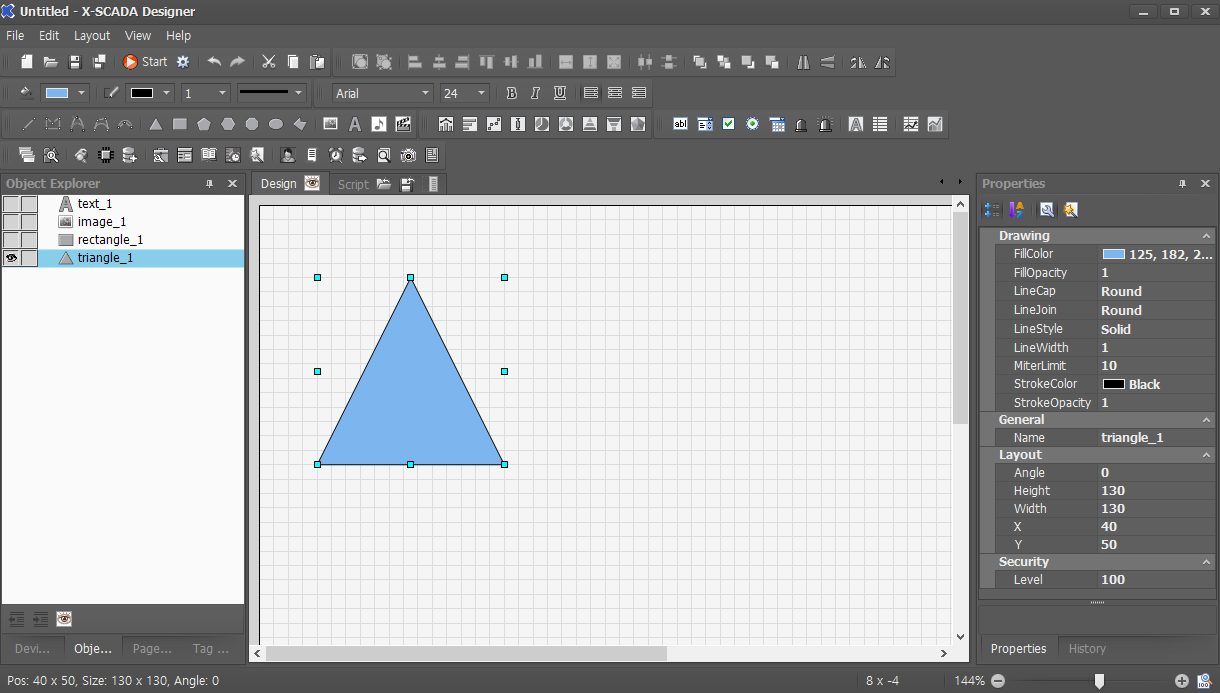The height and width of the screenshot is (693, 1220).
Task: Insert the checkbox control
Action: 729,124
